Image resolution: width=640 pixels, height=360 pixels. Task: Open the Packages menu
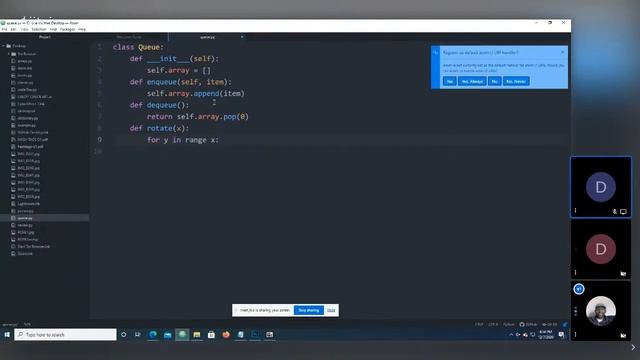point(67,29)
